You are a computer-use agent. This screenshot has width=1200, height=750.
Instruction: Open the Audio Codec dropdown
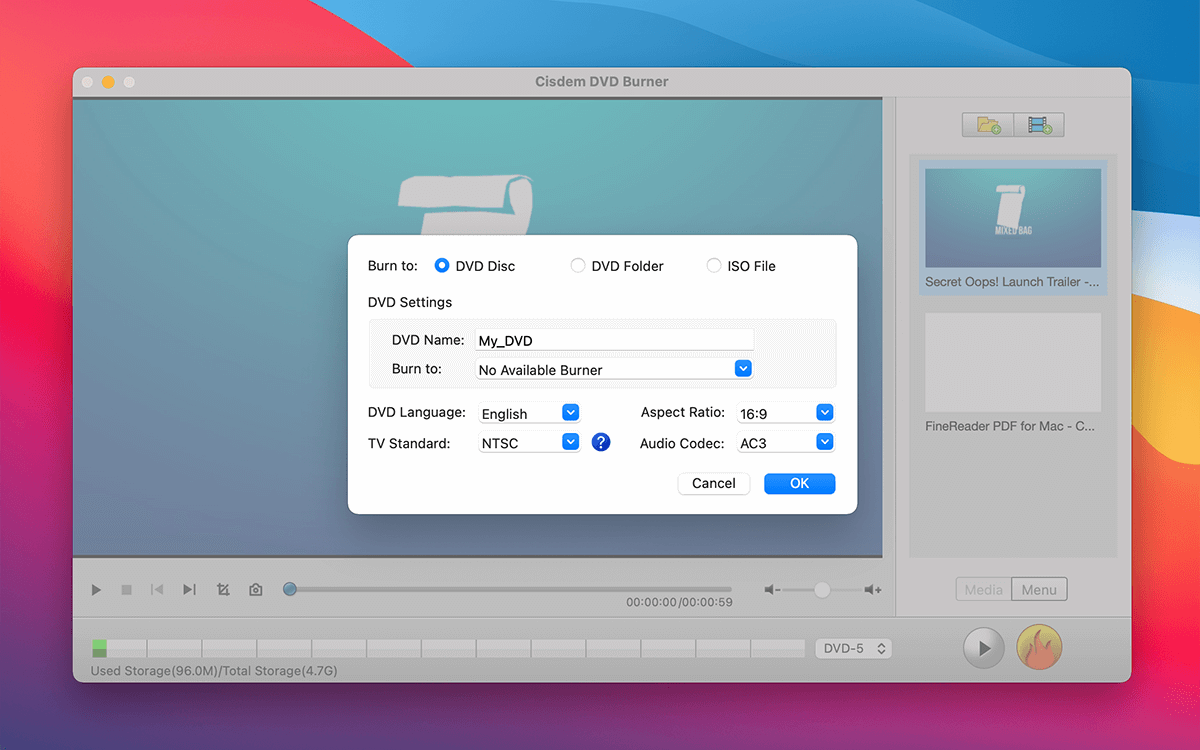[x=785, y=442]
